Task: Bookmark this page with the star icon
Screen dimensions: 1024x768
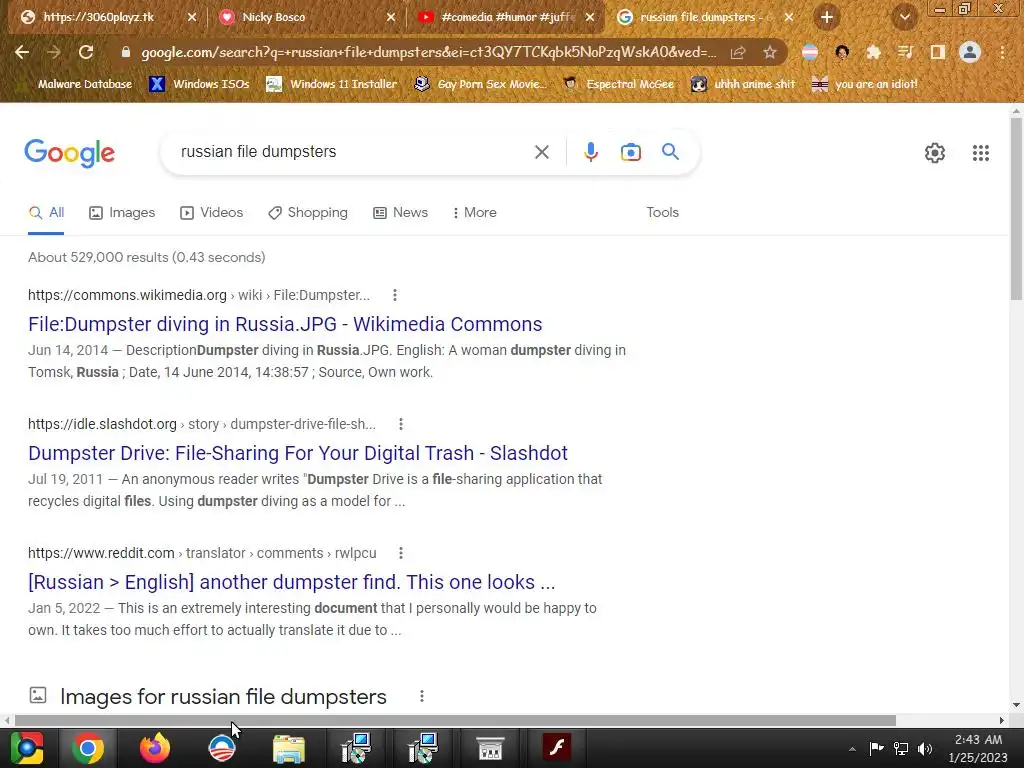Action: (770, 52)
